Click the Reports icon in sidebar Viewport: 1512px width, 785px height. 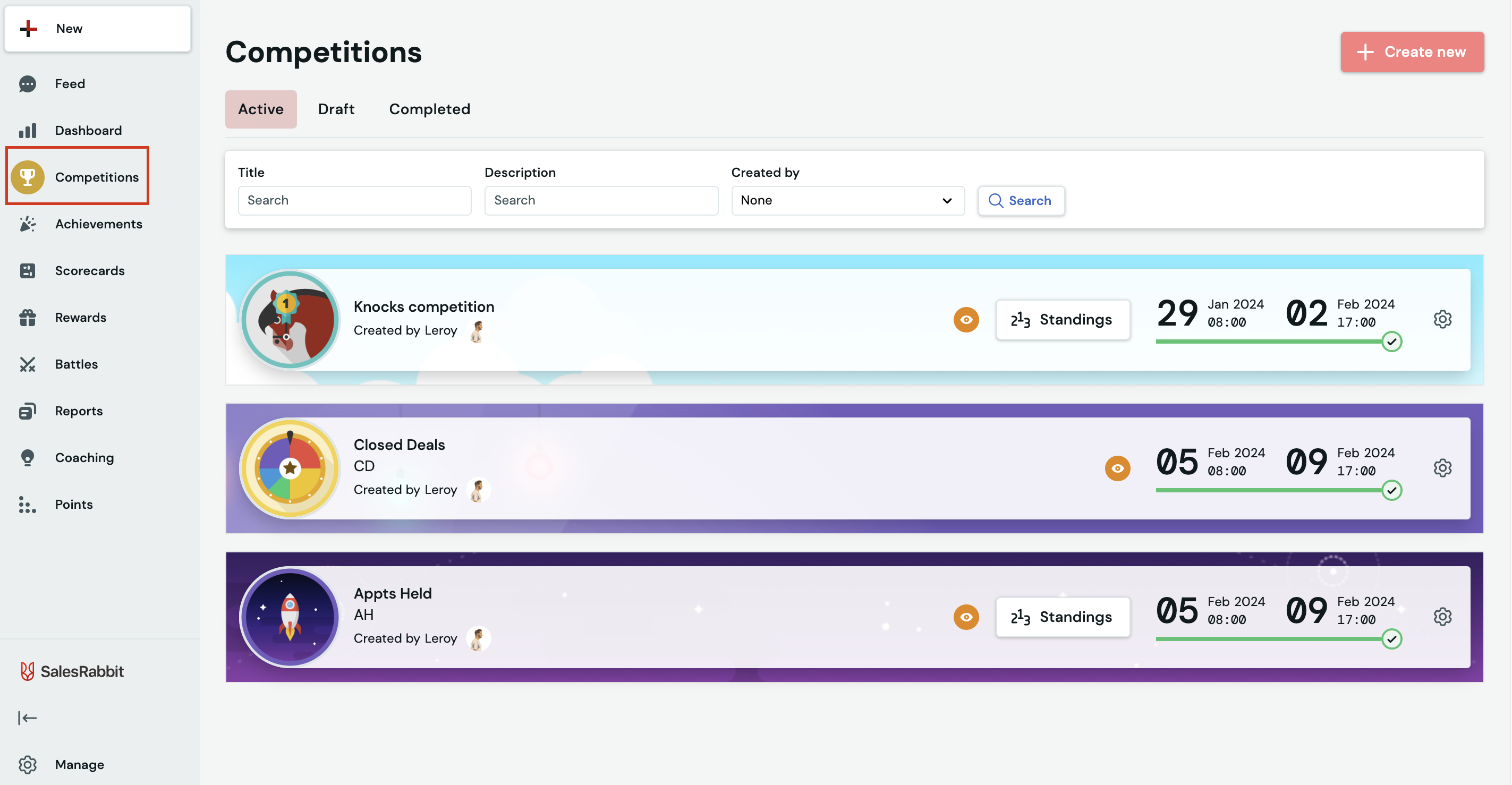27,411
